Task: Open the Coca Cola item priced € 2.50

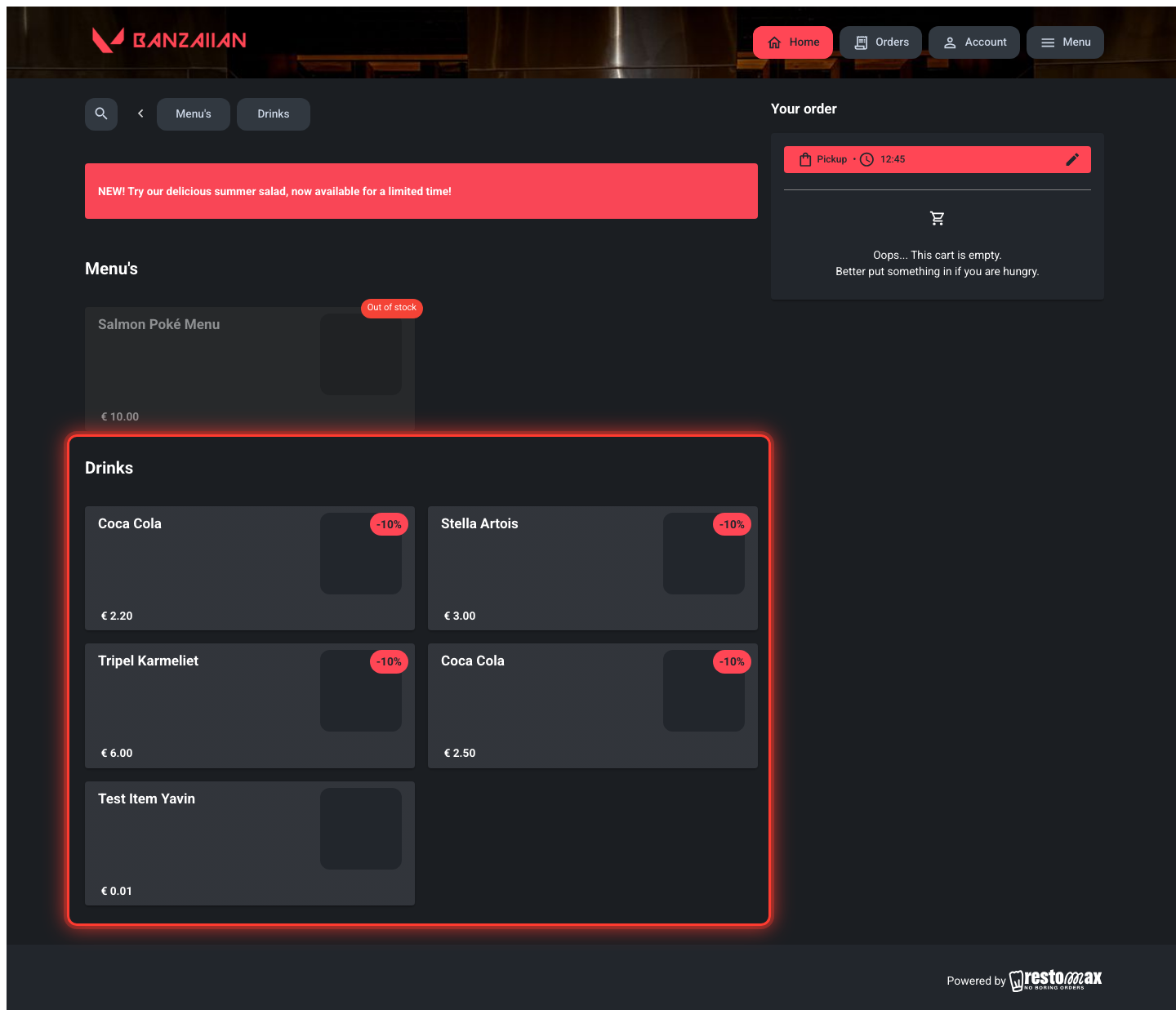Action: pyautogui.click(x=593, y=705)
